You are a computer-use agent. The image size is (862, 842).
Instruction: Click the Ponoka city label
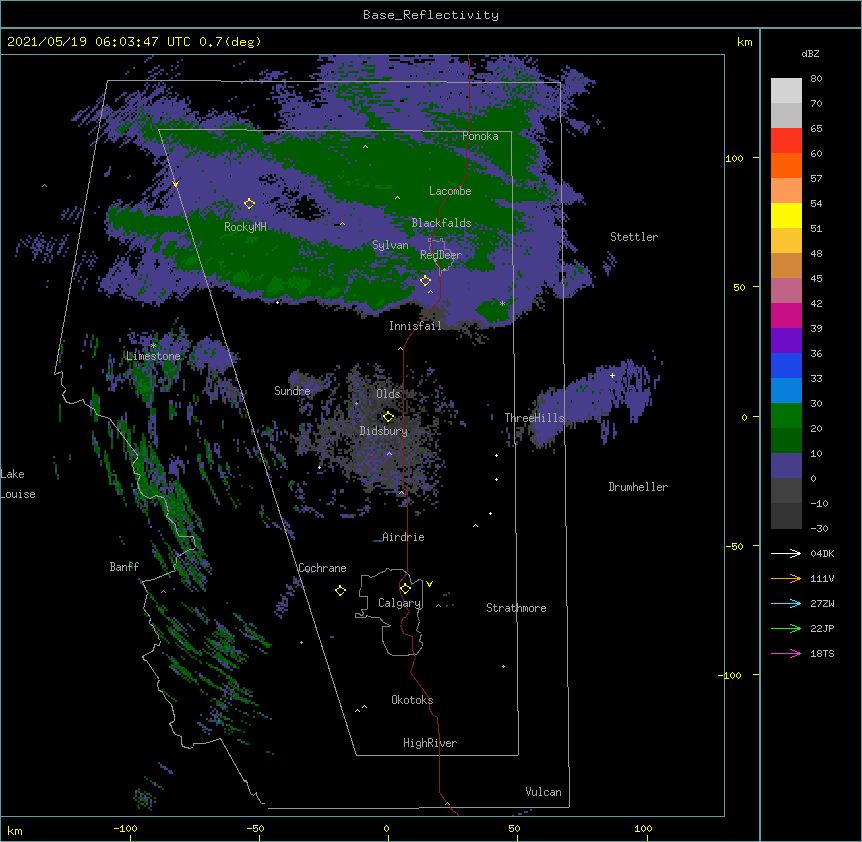tap(480, 136)
